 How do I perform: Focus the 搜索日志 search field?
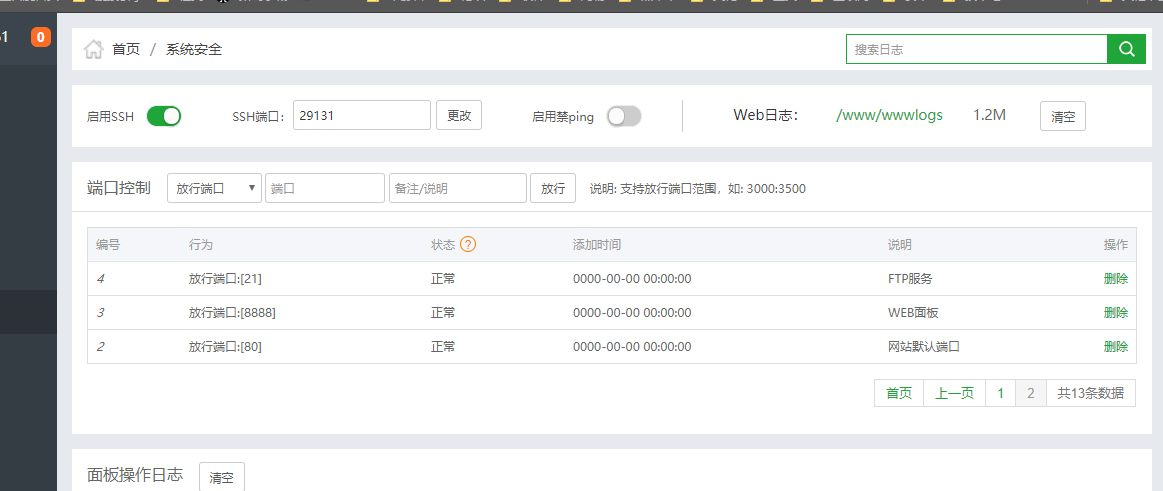point(976,50)
